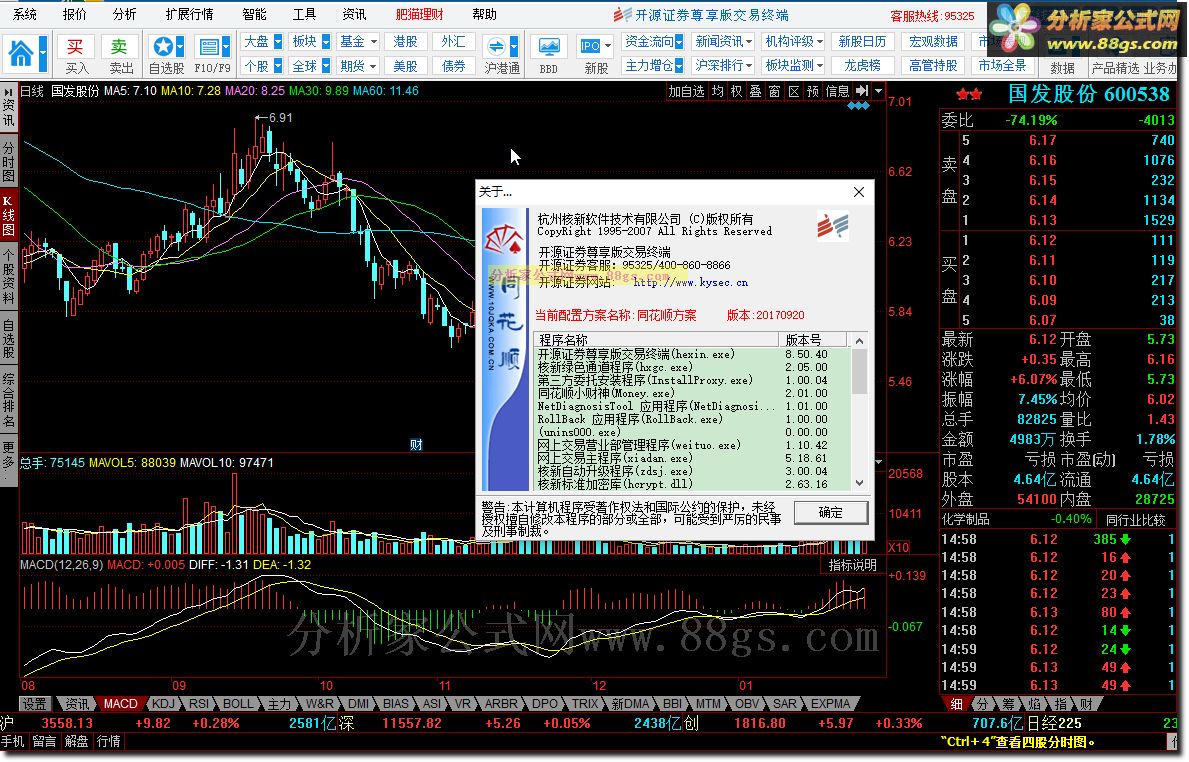Toggle the X10 volume scale label

899,547
